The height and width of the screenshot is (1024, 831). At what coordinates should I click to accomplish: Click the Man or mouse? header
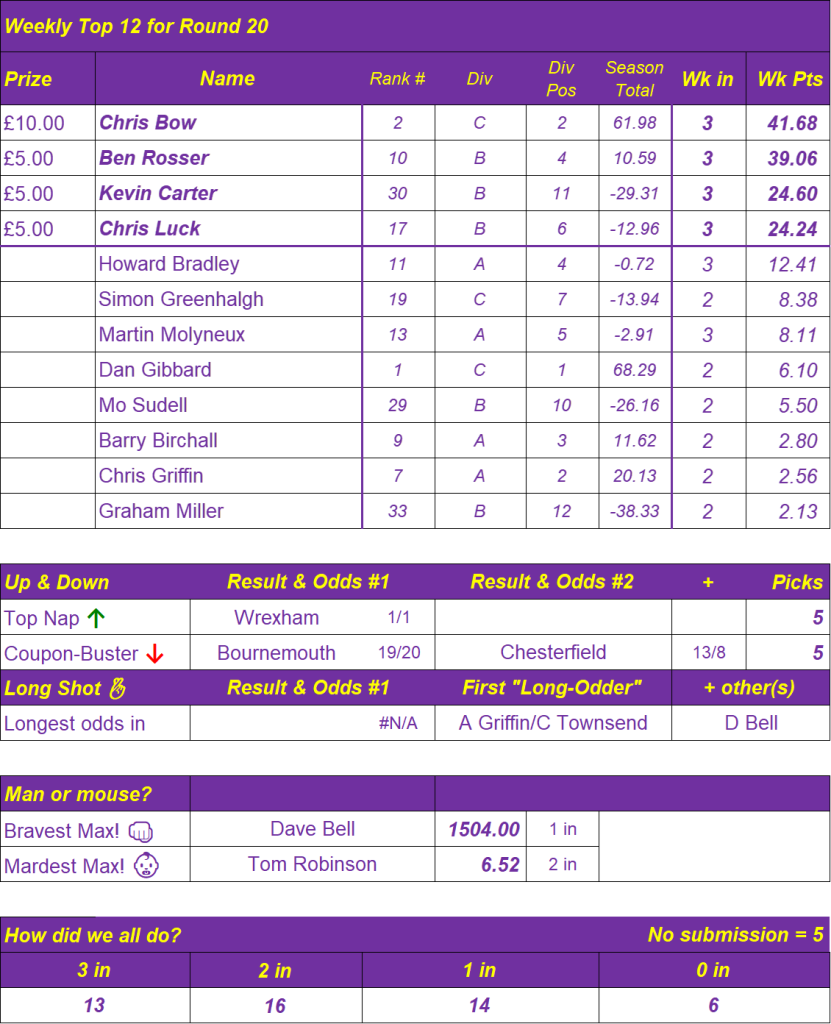(78, 794)
